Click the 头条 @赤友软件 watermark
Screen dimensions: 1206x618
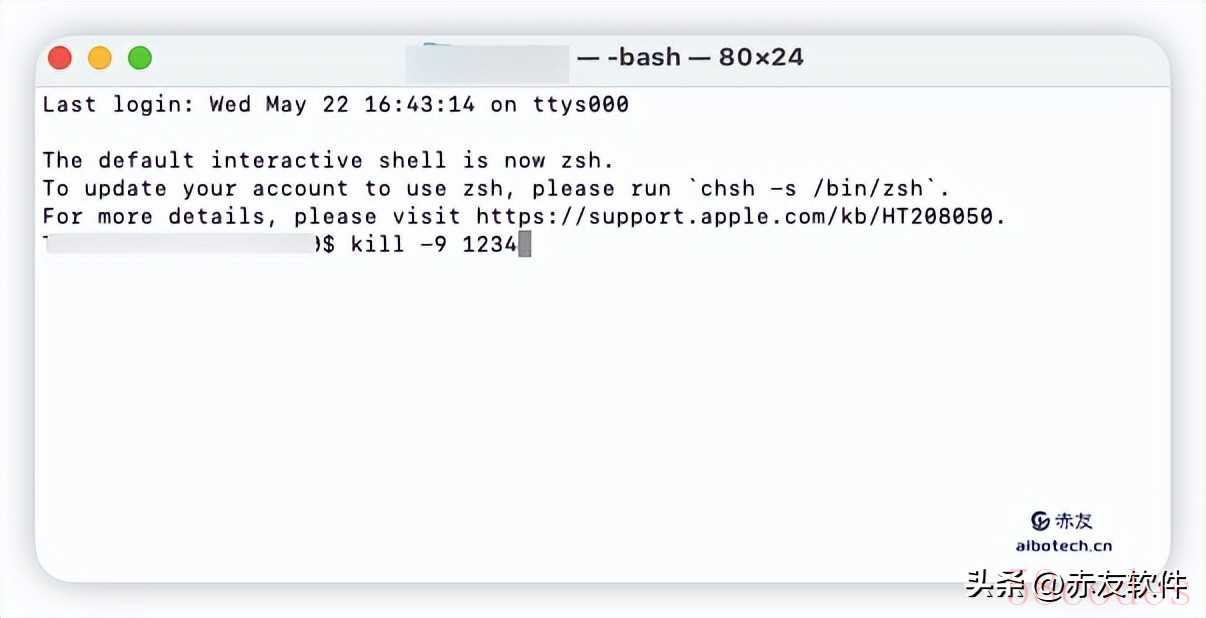coord(1076,584)
